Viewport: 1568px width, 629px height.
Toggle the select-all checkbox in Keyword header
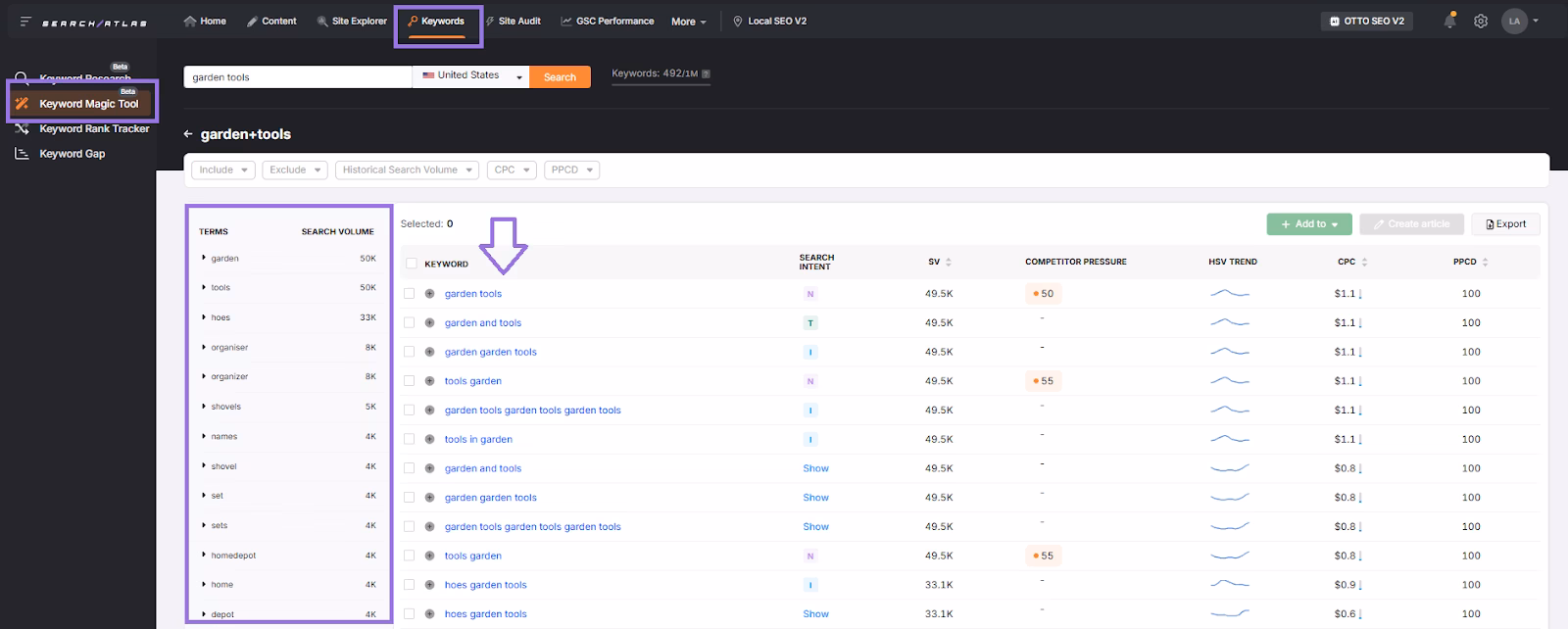pyautogui.click(x=412, y=264)
